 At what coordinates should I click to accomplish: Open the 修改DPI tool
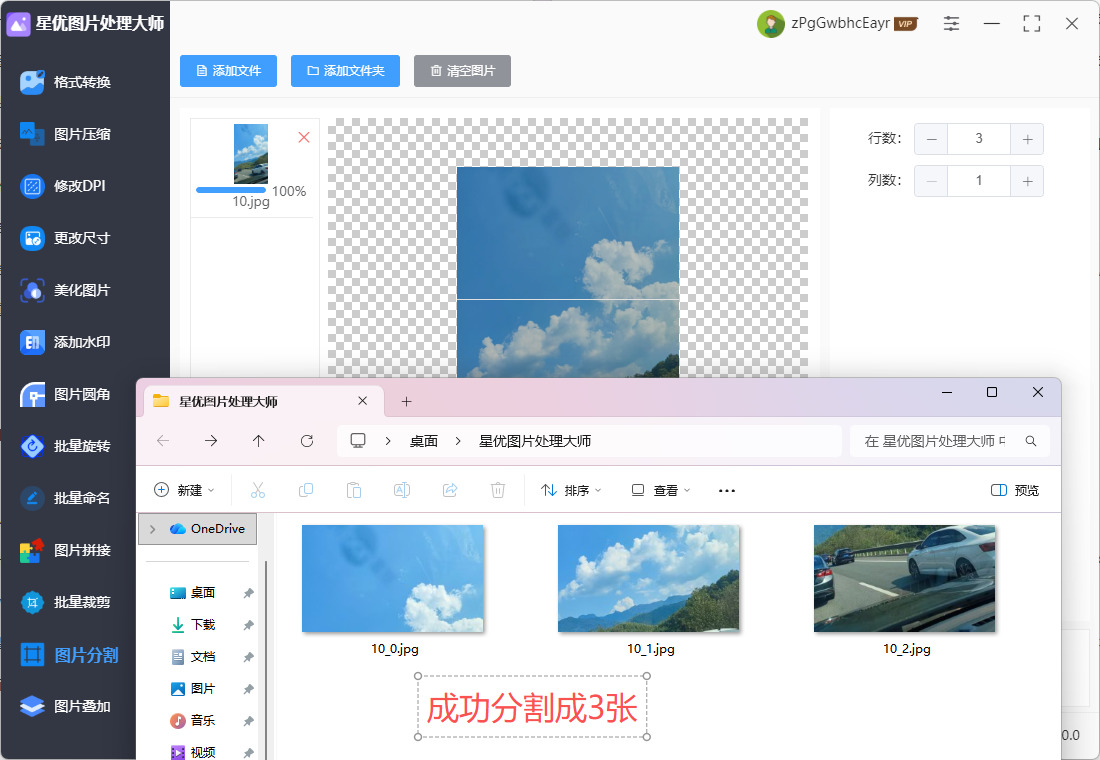click(x=63, y=186)
